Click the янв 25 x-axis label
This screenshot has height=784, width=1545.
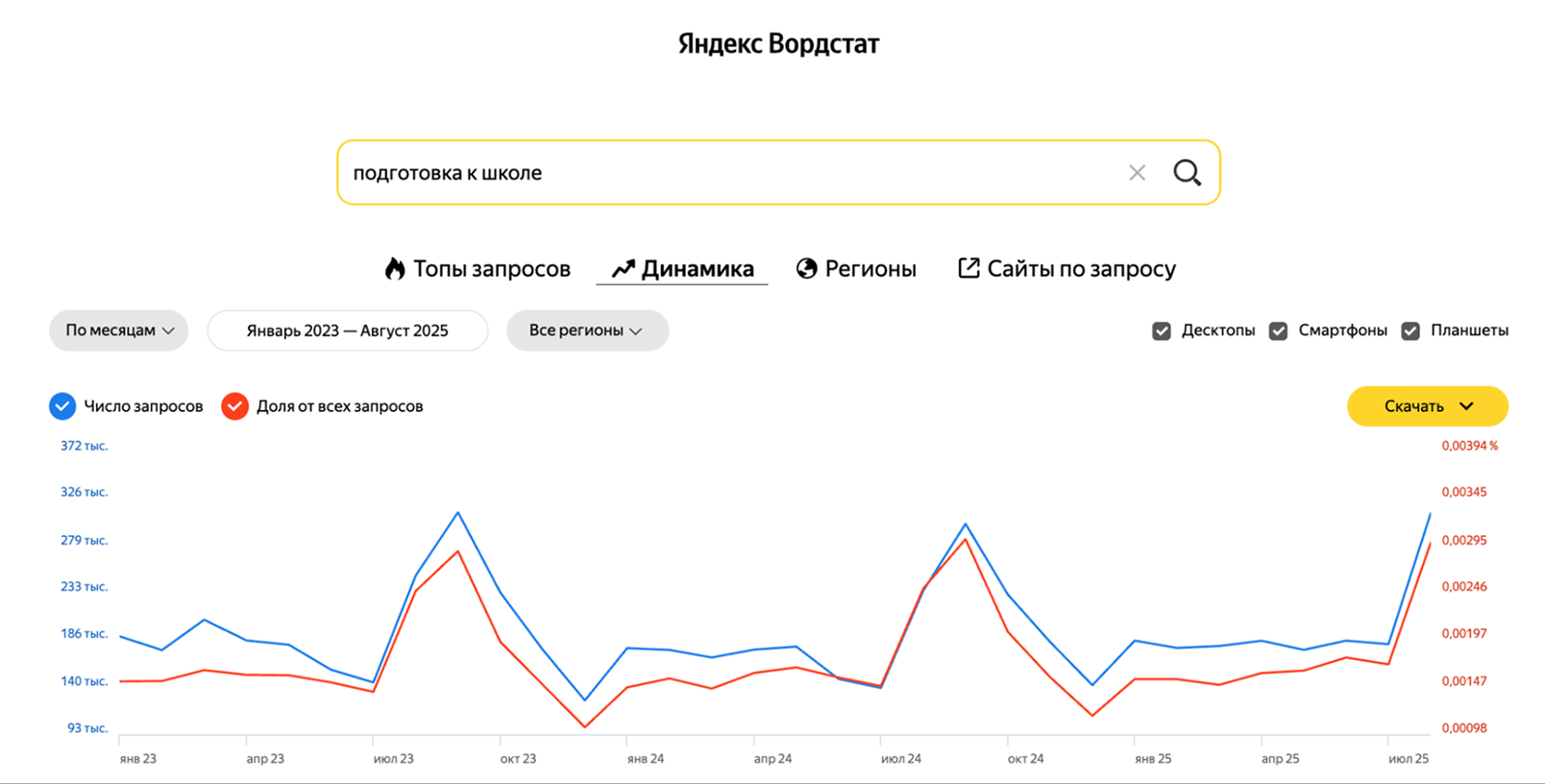point(1153,759)
